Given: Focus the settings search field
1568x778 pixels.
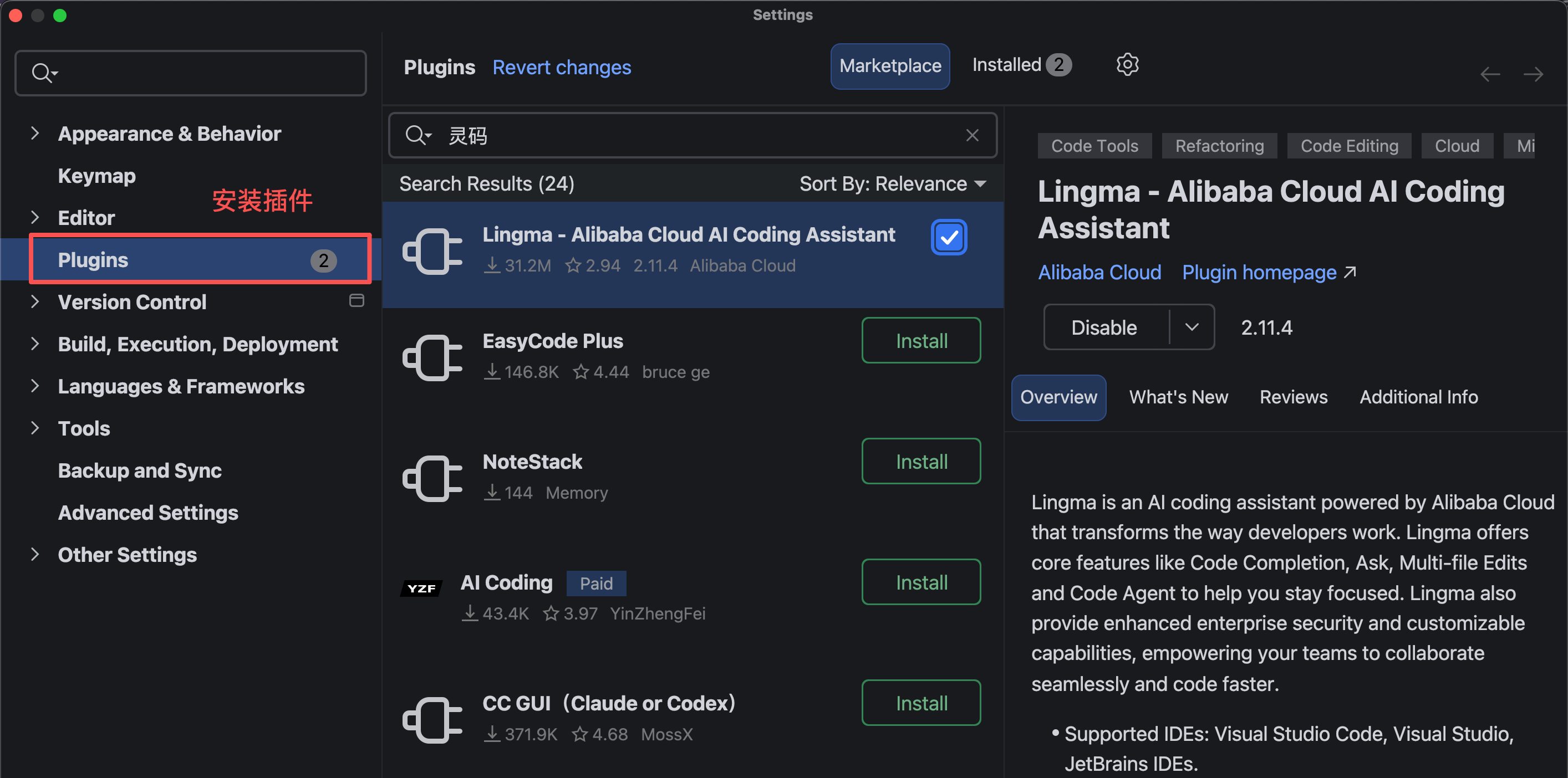Looking at the screenshot, I should (x=191, y=73).
